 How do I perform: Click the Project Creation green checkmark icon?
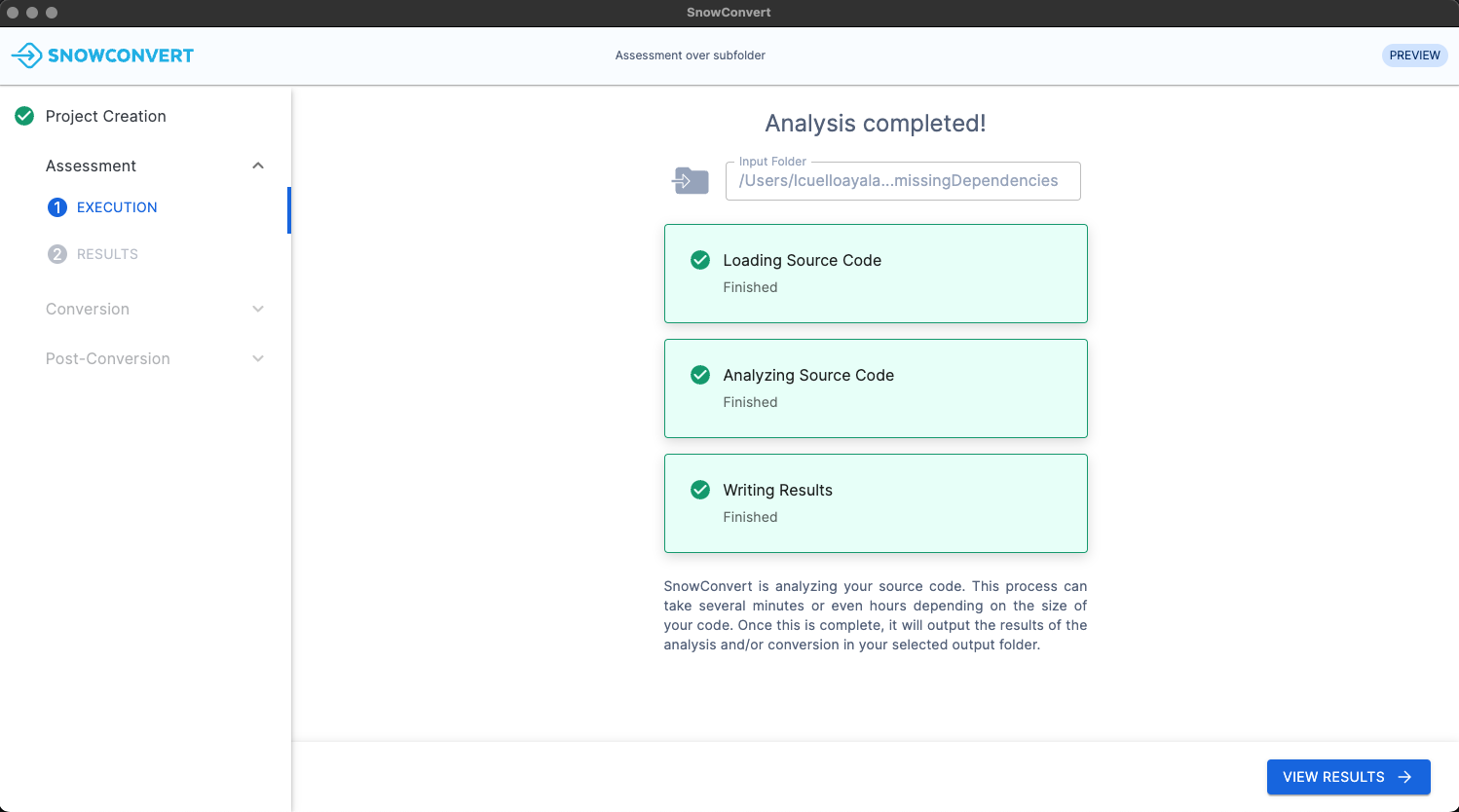24,116
